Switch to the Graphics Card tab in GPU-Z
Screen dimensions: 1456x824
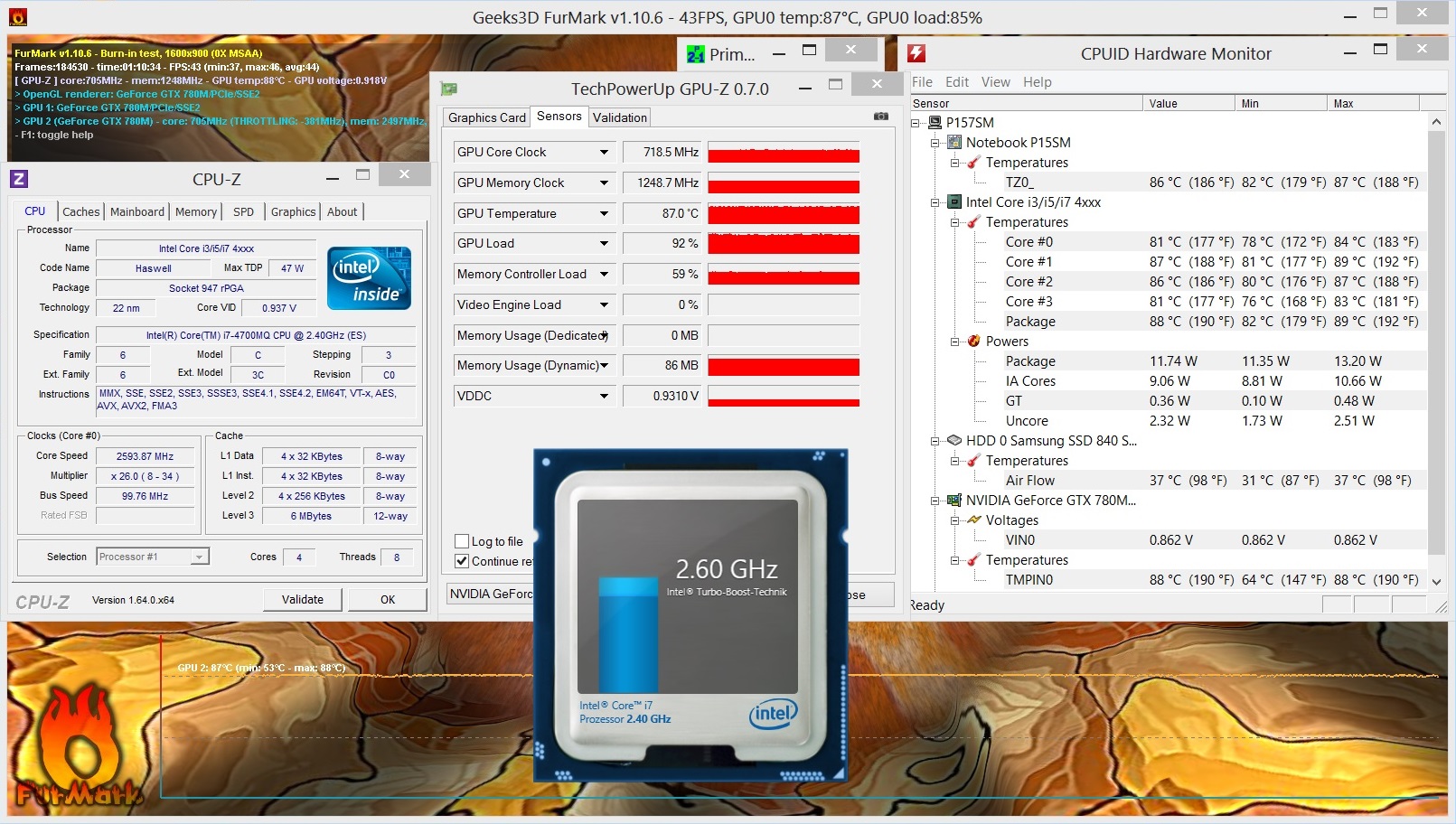point(486,117)
